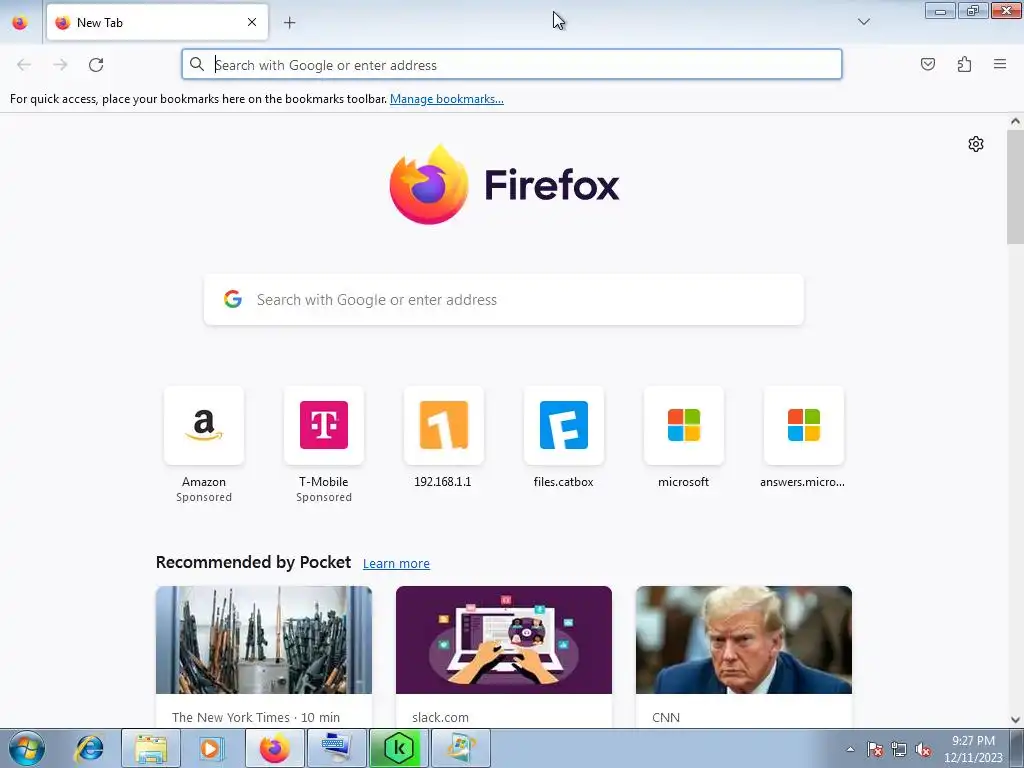The height and width of the screenshot is (768, 1024).
Task: Go forward one page
Action: coord(60,65)
